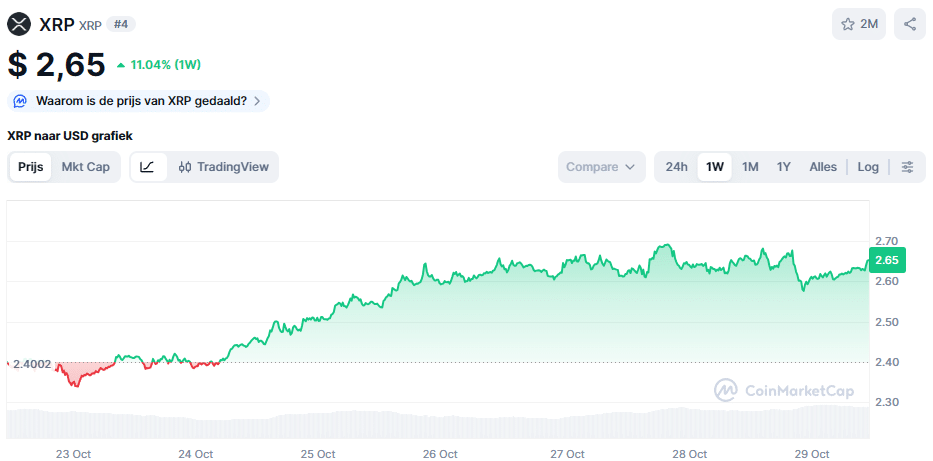This screenshot has width=933, height=461.
Task: Select the 1W time range
Action: (715, 167)
